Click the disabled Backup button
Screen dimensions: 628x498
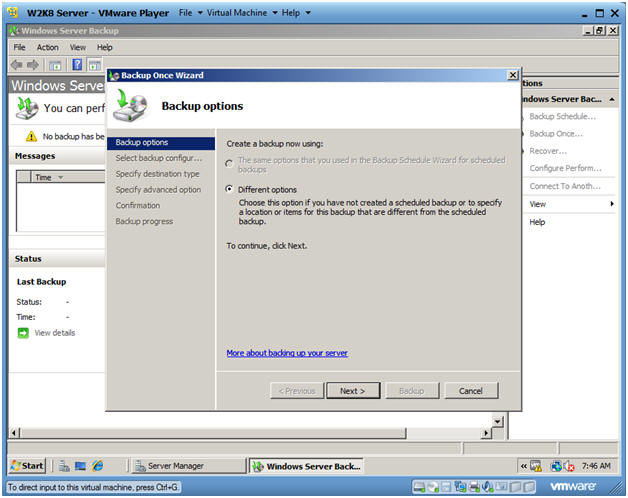pos(412,391)
